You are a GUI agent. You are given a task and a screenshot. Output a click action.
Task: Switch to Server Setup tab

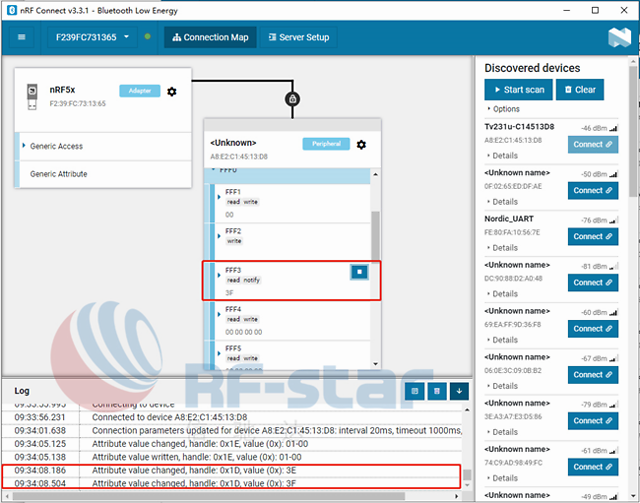[x=299, y=37]
